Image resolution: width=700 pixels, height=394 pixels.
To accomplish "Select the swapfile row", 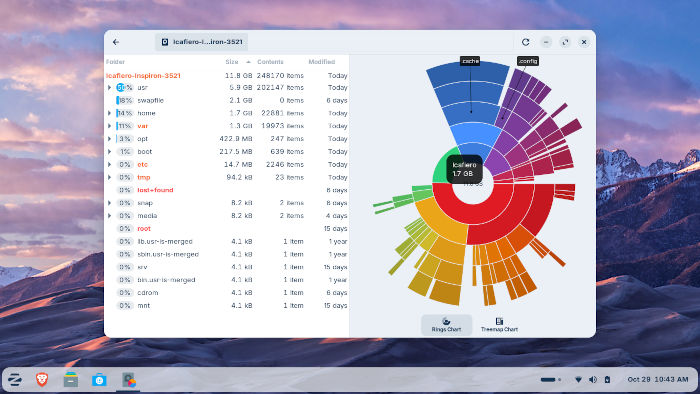I will click(x=227, y=100).
